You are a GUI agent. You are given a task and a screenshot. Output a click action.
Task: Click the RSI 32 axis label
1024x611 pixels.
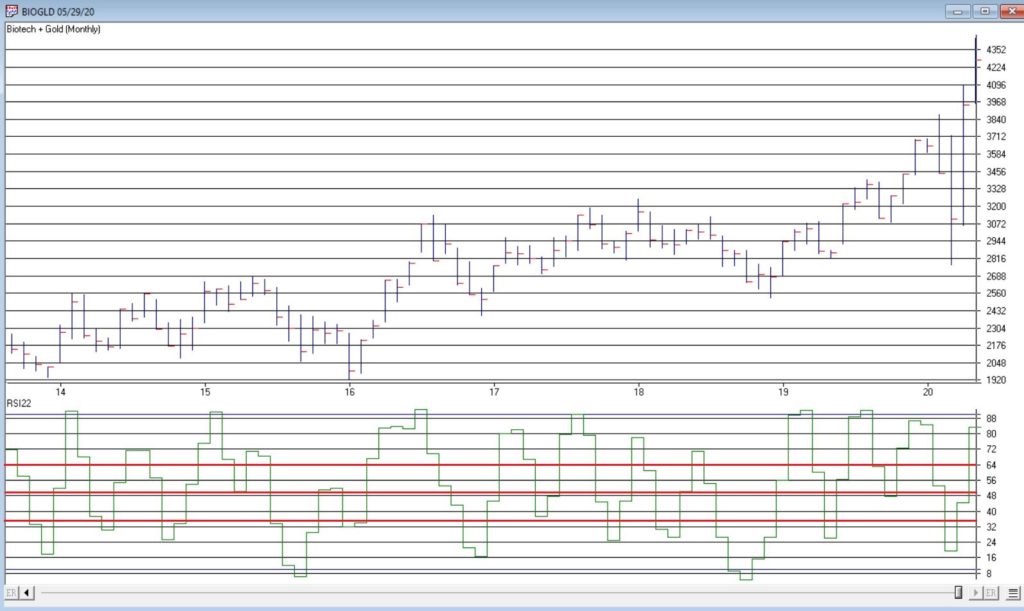click(991, 527)
